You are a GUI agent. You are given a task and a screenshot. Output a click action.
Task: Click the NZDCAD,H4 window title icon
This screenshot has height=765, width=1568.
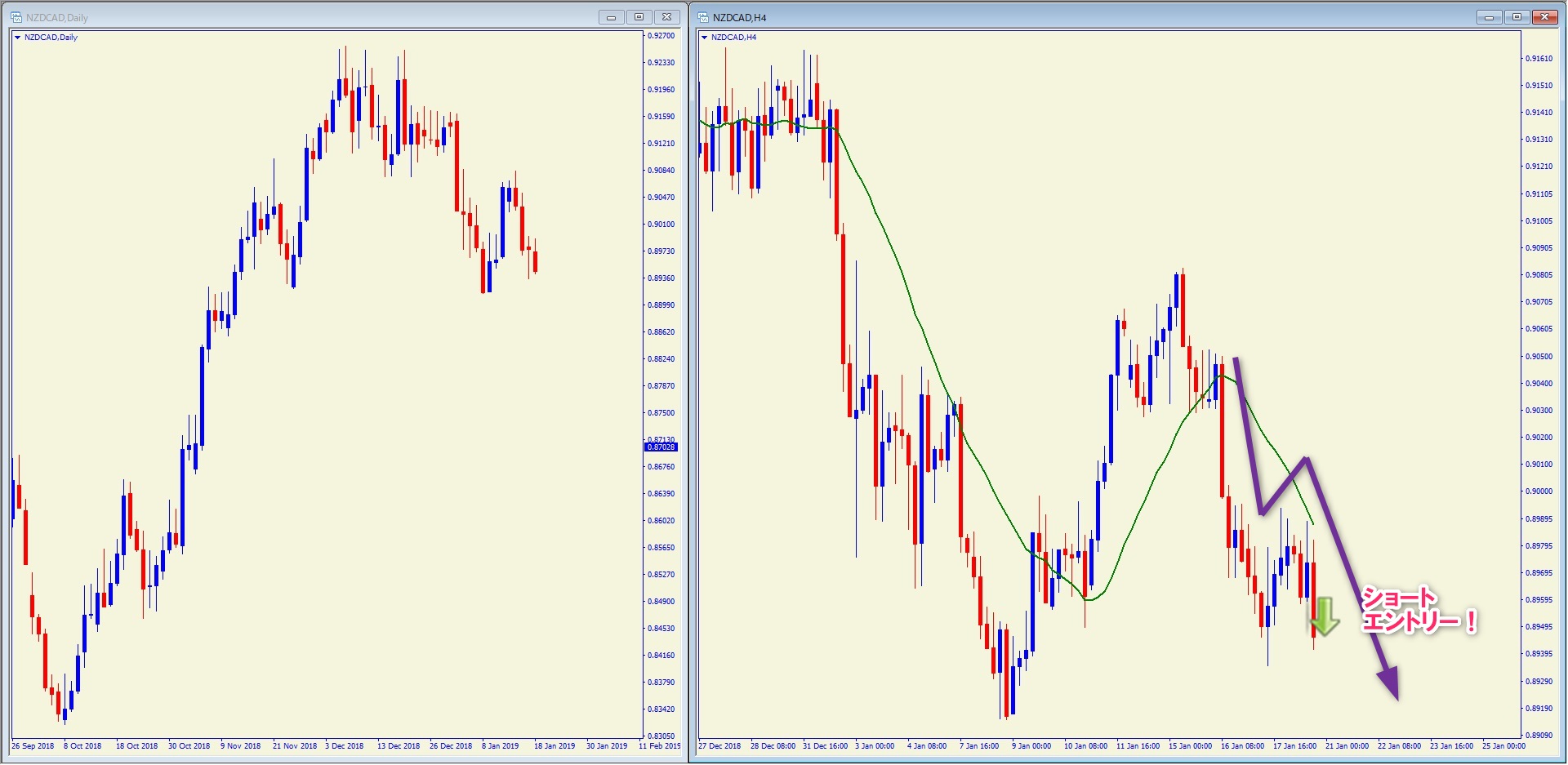point(703,17)
